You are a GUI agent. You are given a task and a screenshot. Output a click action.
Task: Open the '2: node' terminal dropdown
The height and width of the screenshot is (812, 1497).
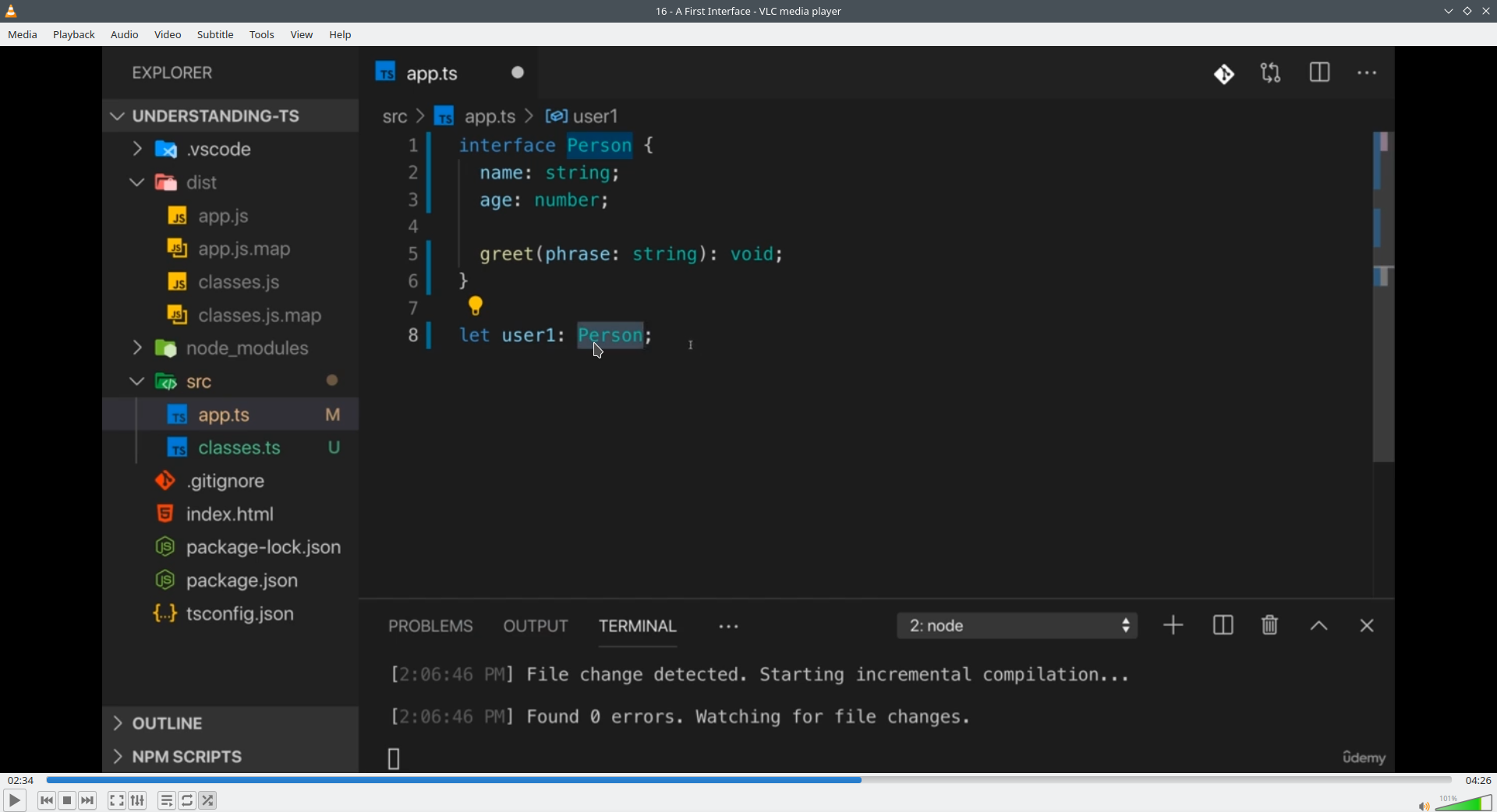[1017, 626]
